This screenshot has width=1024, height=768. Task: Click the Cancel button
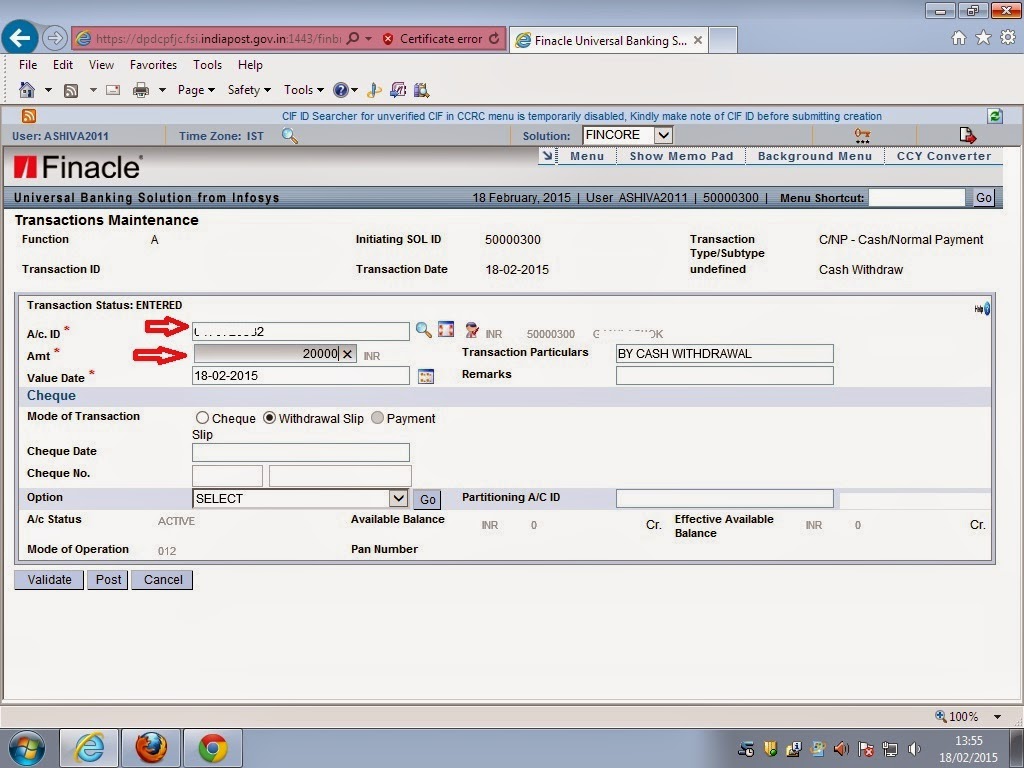click(x=163, y=580)
